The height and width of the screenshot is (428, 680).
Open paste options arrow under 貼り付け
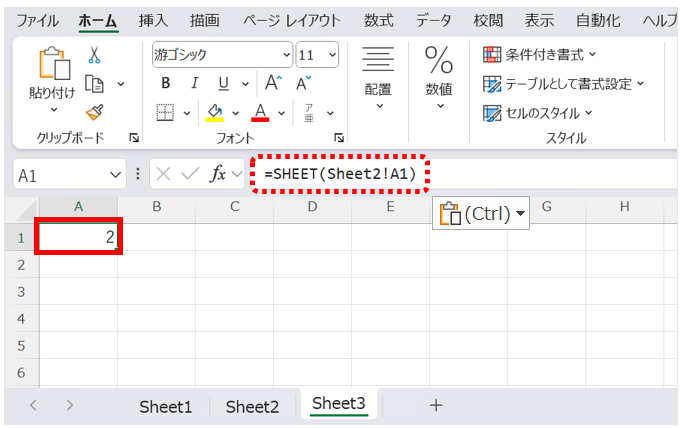click(x=54, y=110)
